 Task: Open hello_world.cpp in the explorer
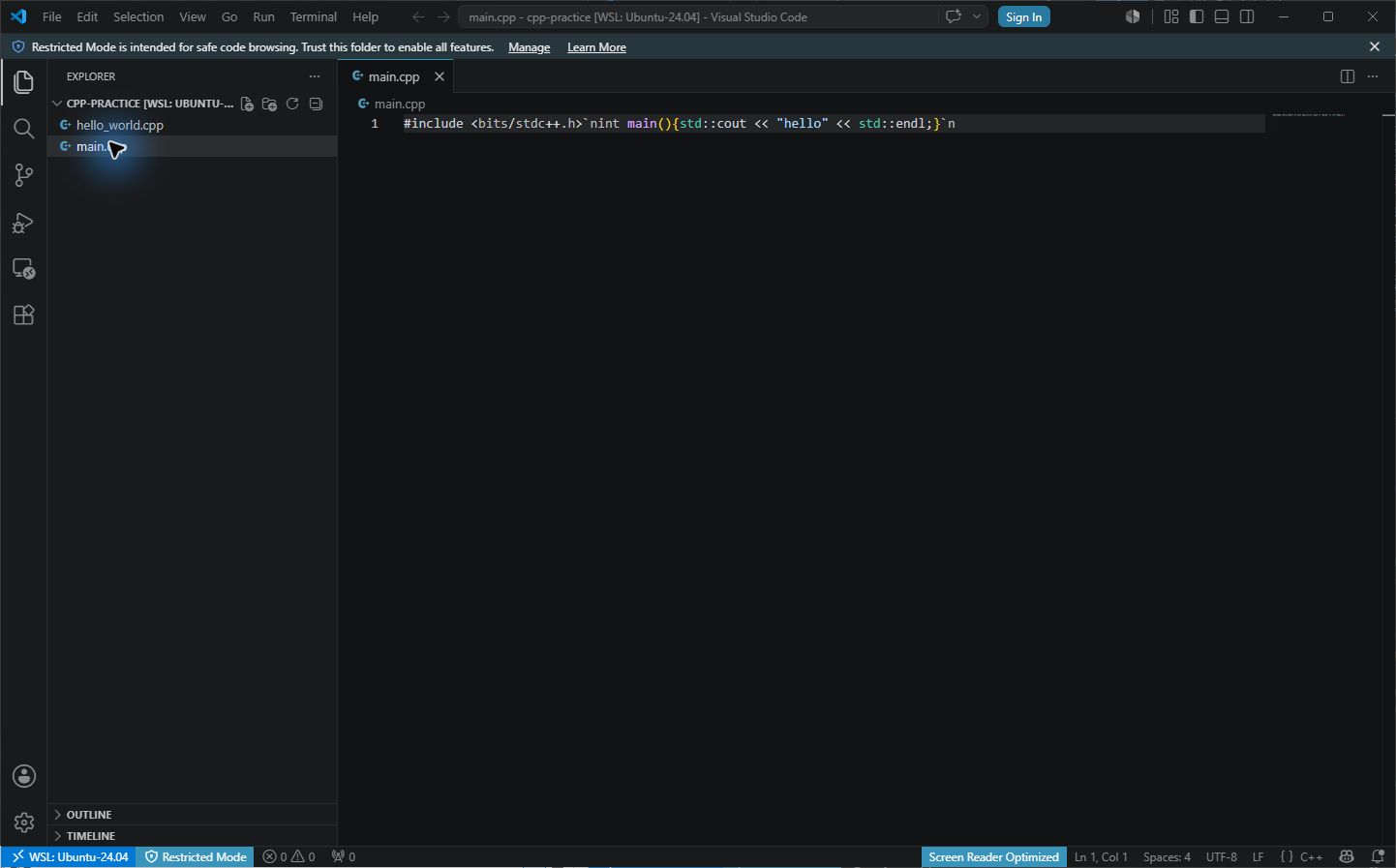[192, 125]
